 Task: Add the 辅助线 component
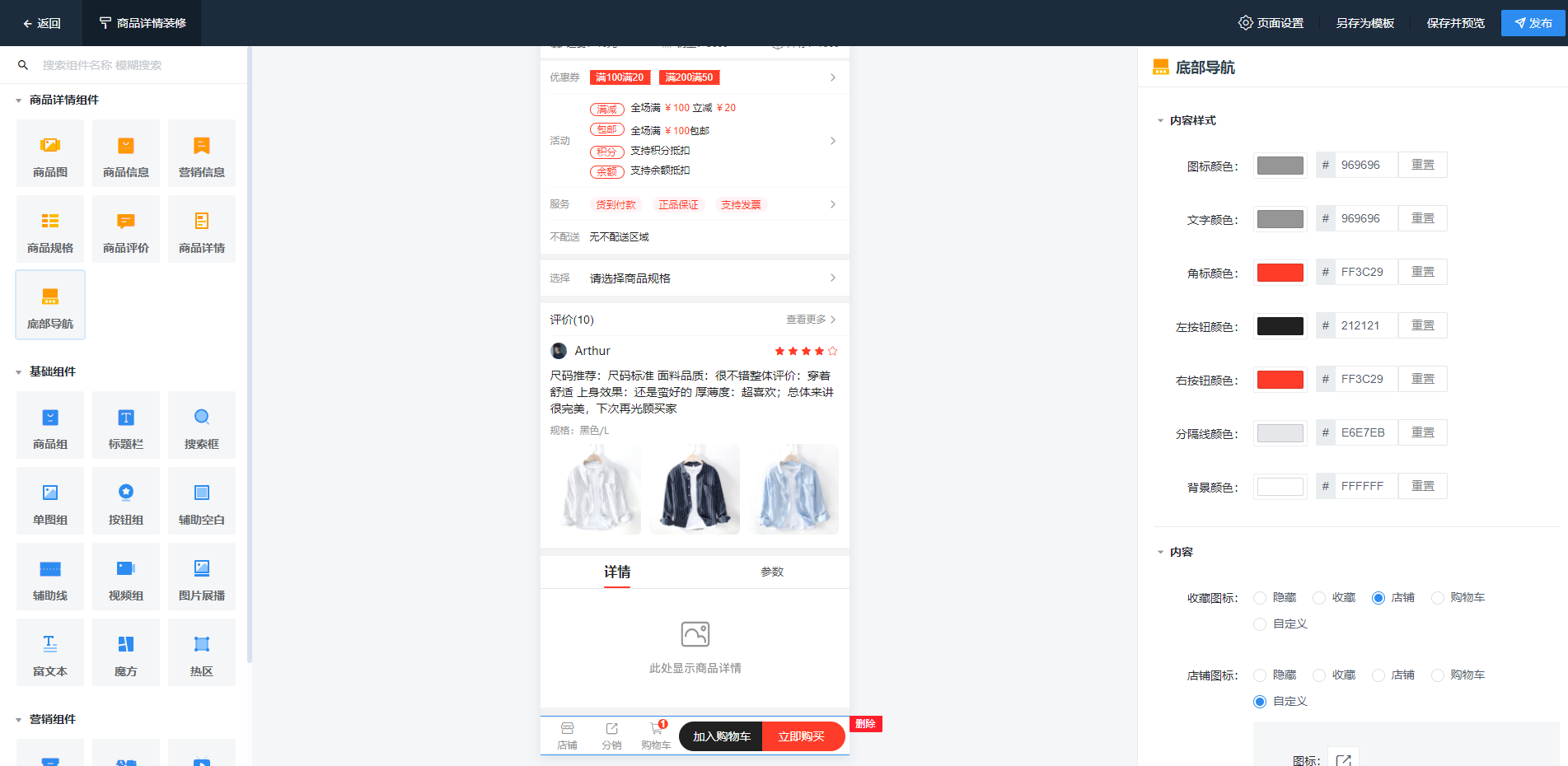(50, 577)
